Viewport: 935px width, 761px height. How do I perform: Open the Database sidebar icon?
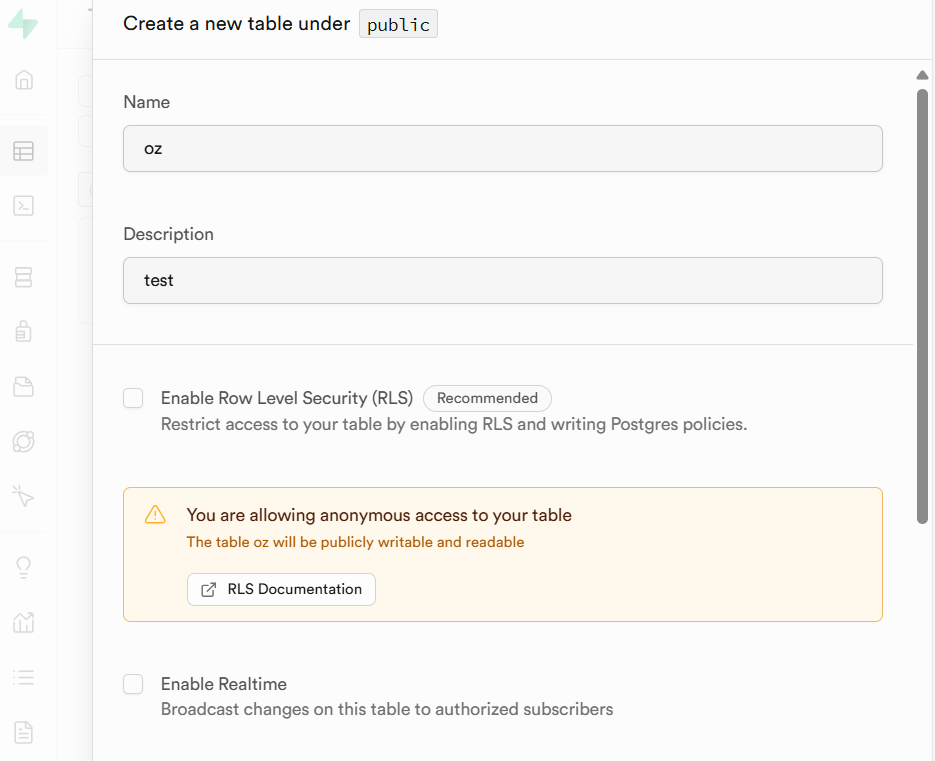click(x=24, y=277)
